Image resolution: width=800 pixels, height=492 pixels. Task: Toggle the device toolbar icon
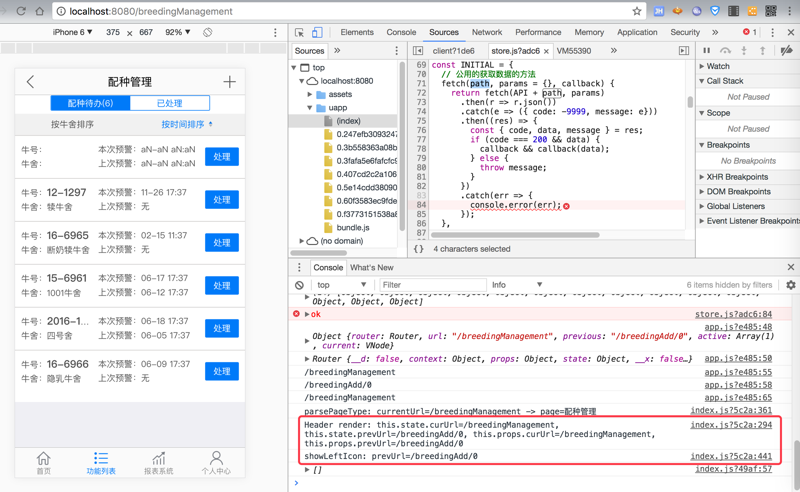pos(317,32)
